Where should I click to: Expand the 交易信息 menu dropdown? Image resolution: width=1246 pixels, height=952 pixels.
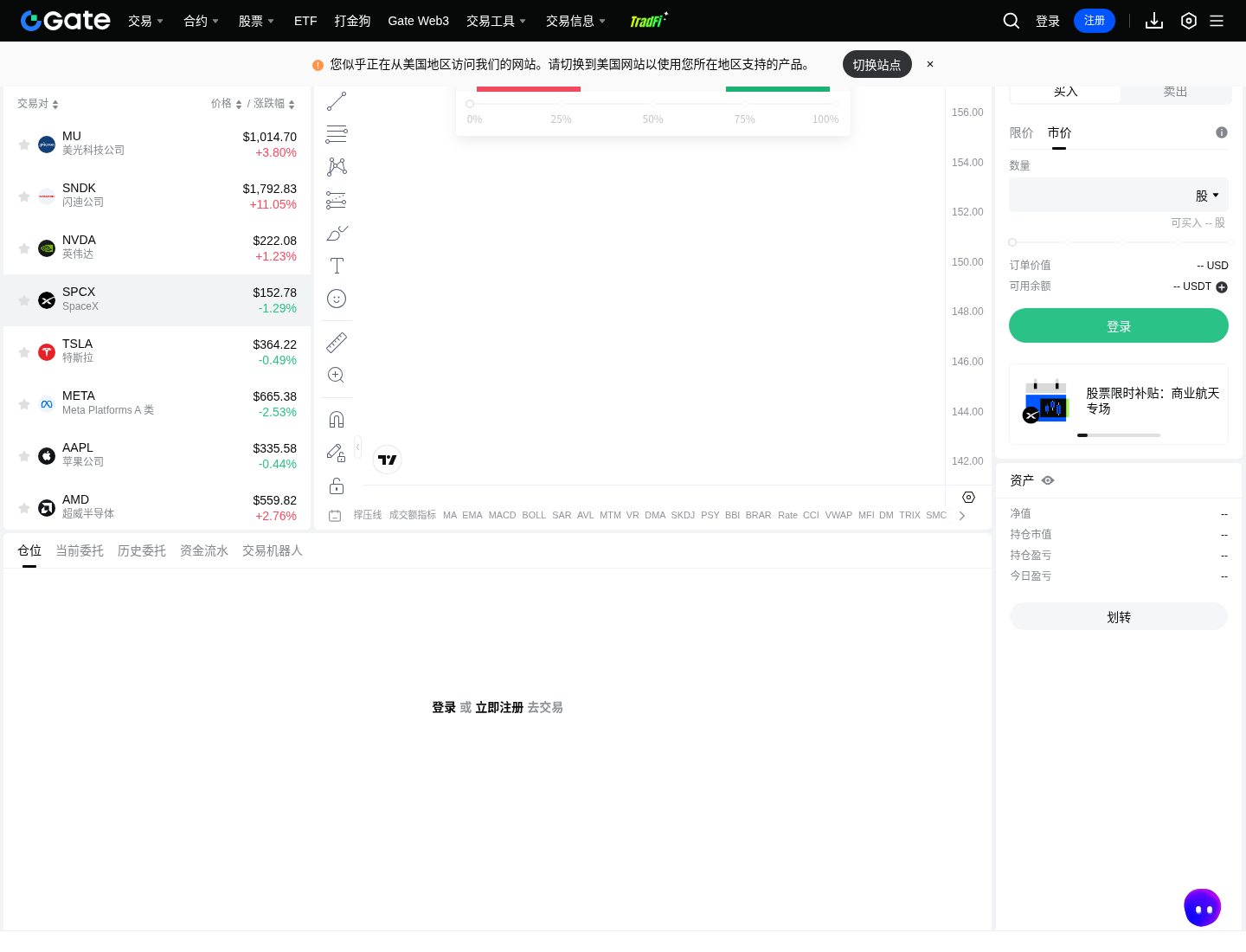pyautogui.click(x=575, y=21)
